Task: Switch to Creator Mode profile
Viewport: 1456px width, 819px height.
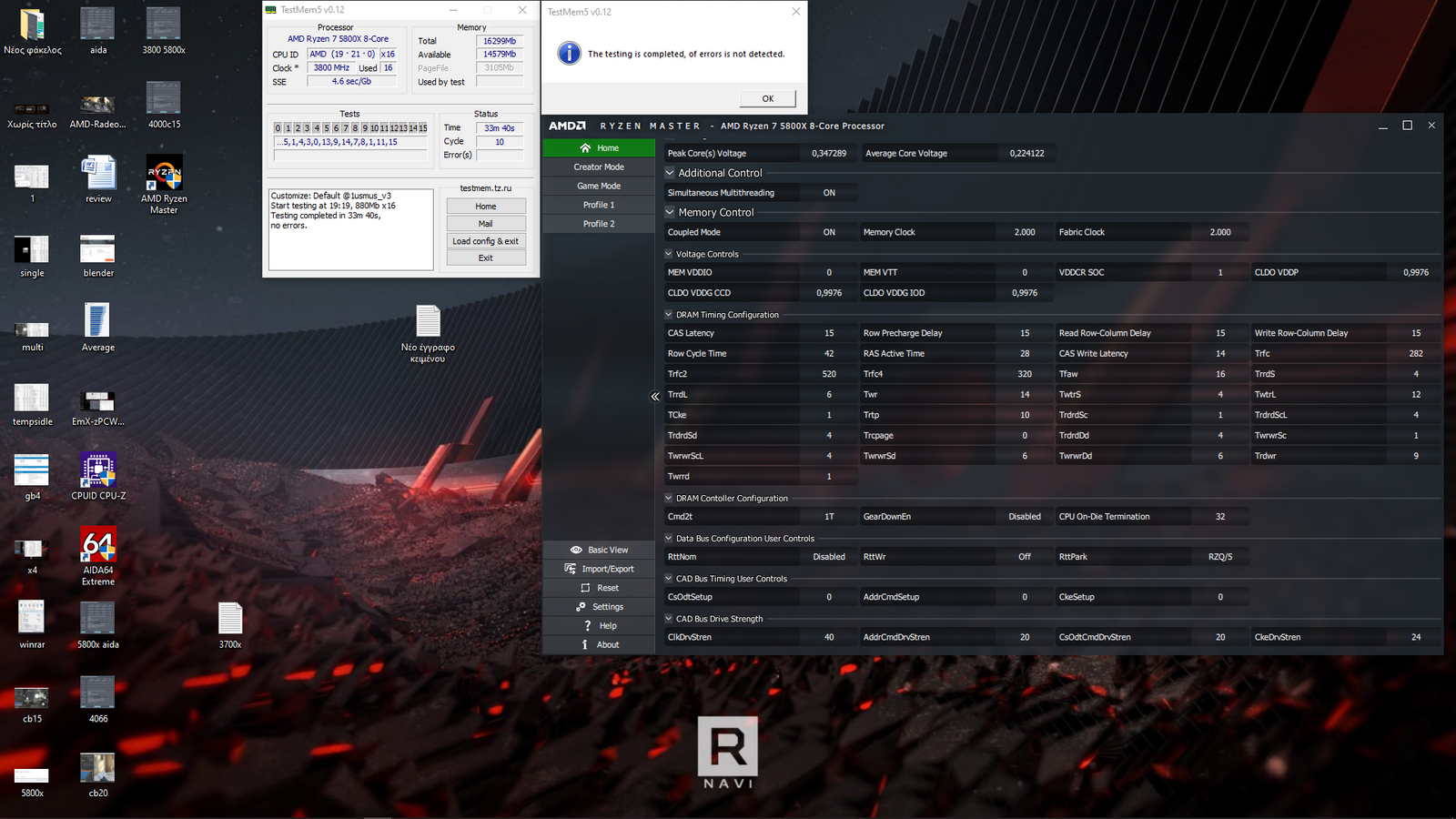Action: (599, 167)
